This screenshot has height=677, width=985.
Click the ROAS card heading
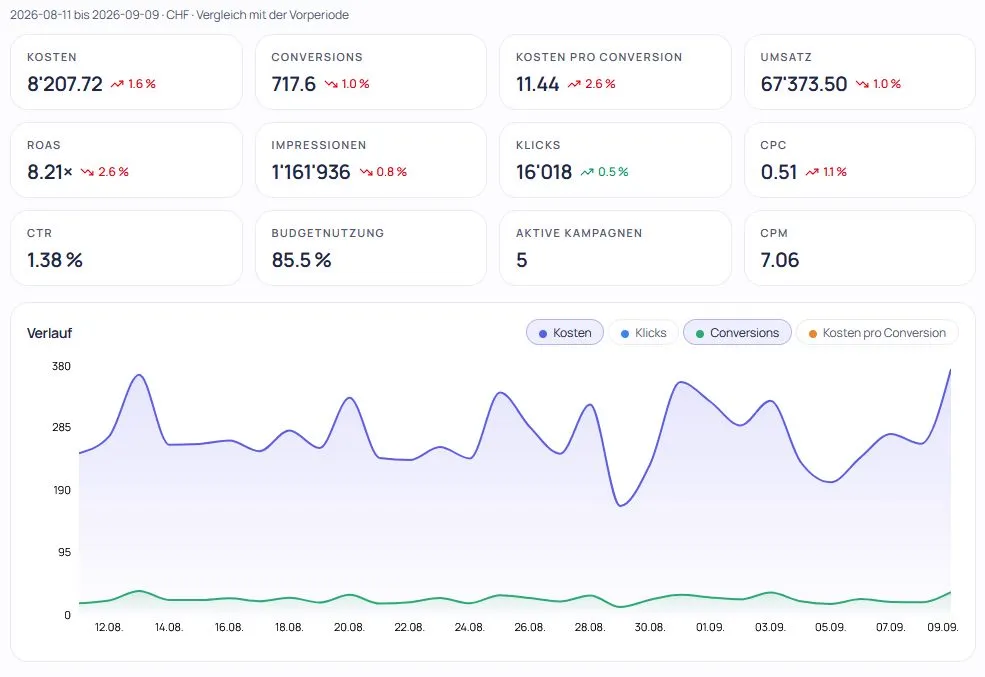click(x=44, y=145)
